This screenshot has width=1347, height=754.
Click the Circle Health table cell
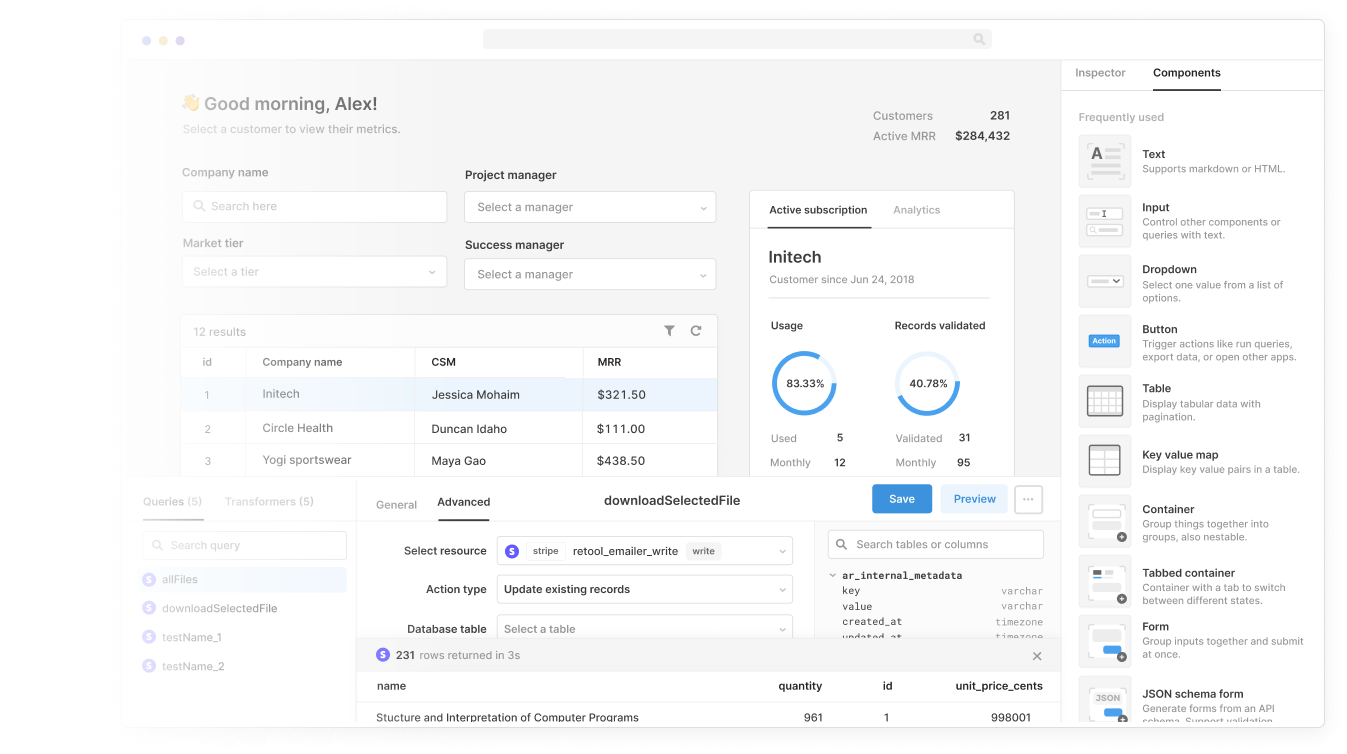coord(330,428)
